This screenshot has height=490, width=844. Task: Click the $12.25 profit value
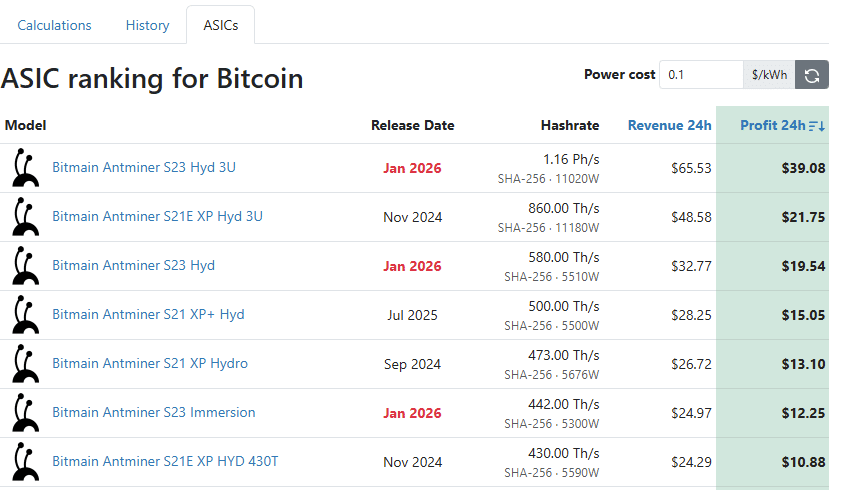tap(803, 414)
